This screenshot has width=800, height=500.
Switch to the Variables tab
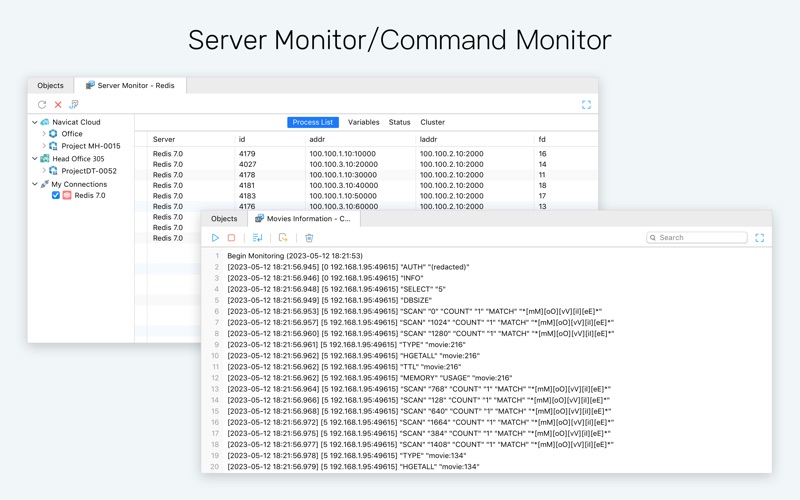(364, 122)
